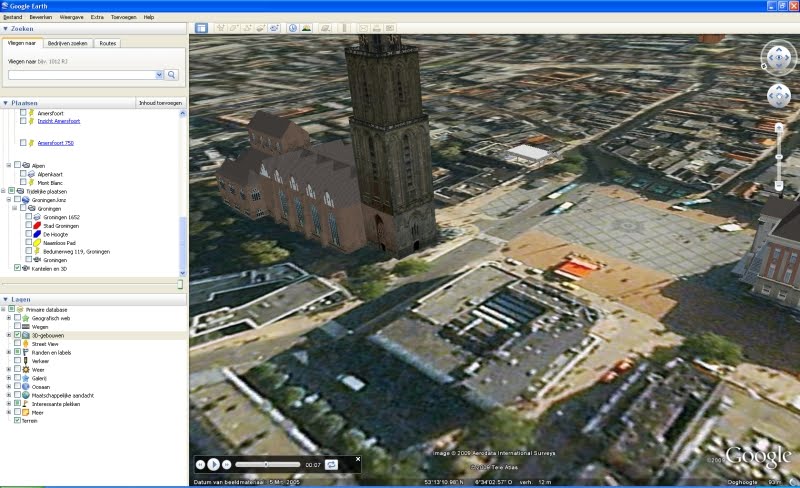The width and height of the screenshot is (800, 488).
Task: Enable the Verkeer layer checkbox
Action: pyautogui.click(x=17, y=361)
